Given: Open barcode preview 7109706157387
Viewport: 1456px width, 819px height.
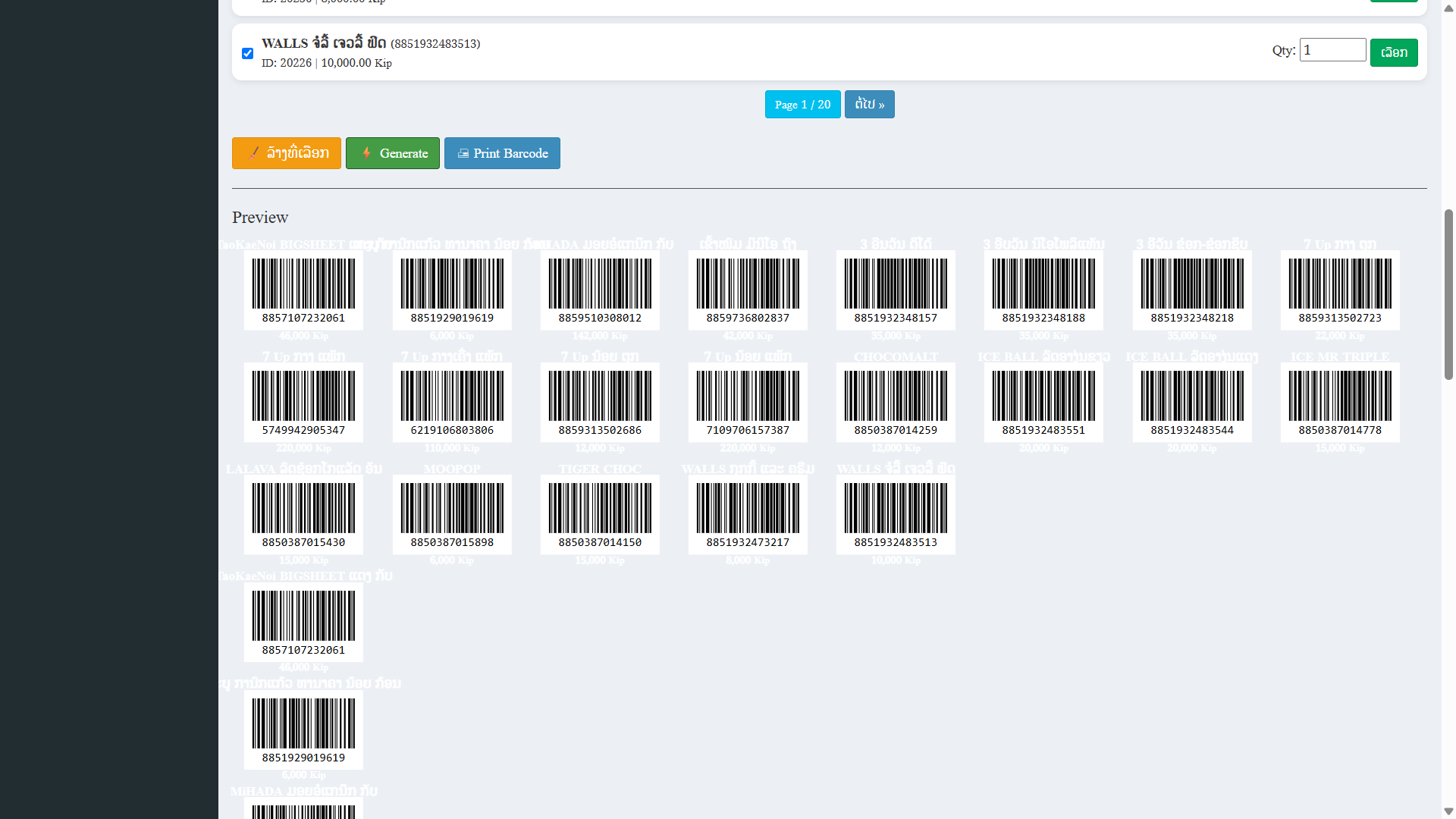Looking at the screenshot, I should point(748,403).
